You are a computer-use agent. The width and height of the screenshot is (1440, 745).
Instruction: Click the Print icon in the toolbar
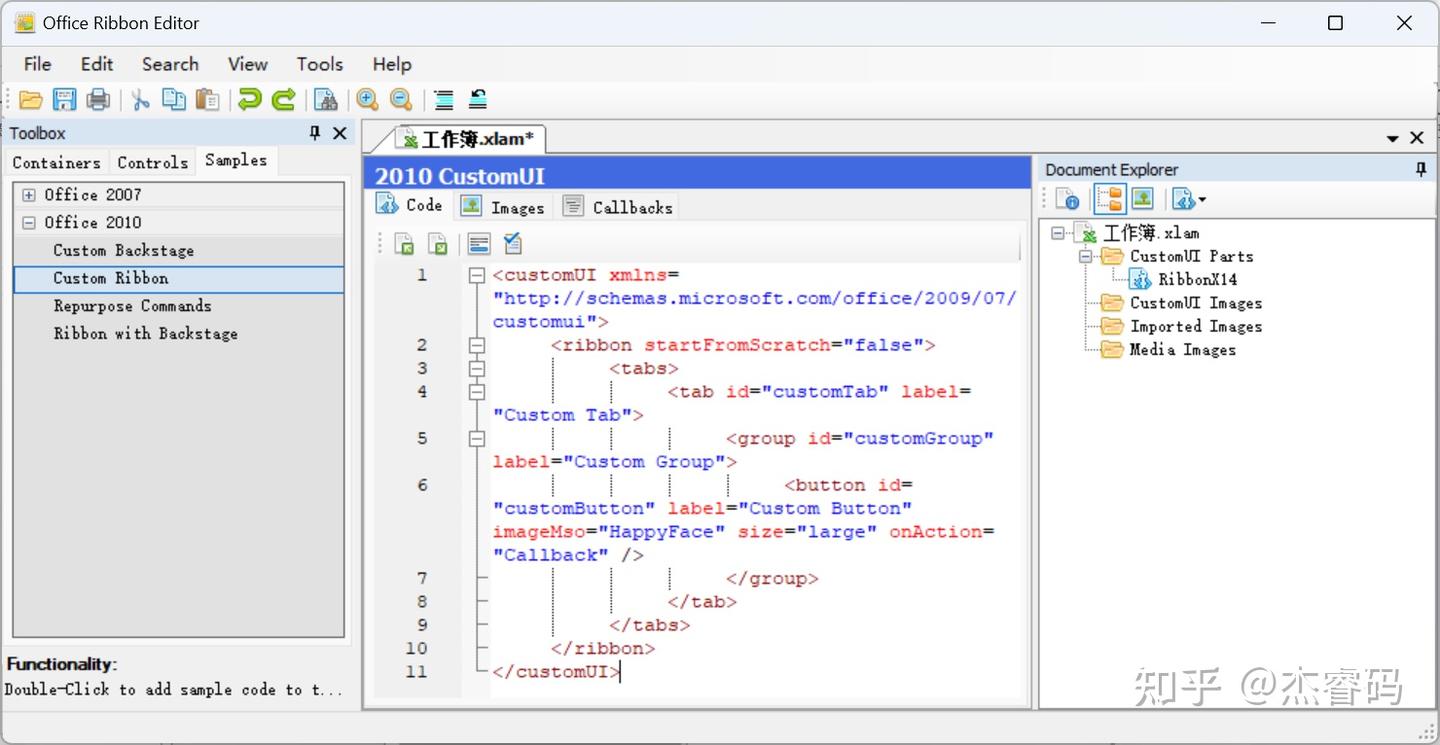point(97,99)
